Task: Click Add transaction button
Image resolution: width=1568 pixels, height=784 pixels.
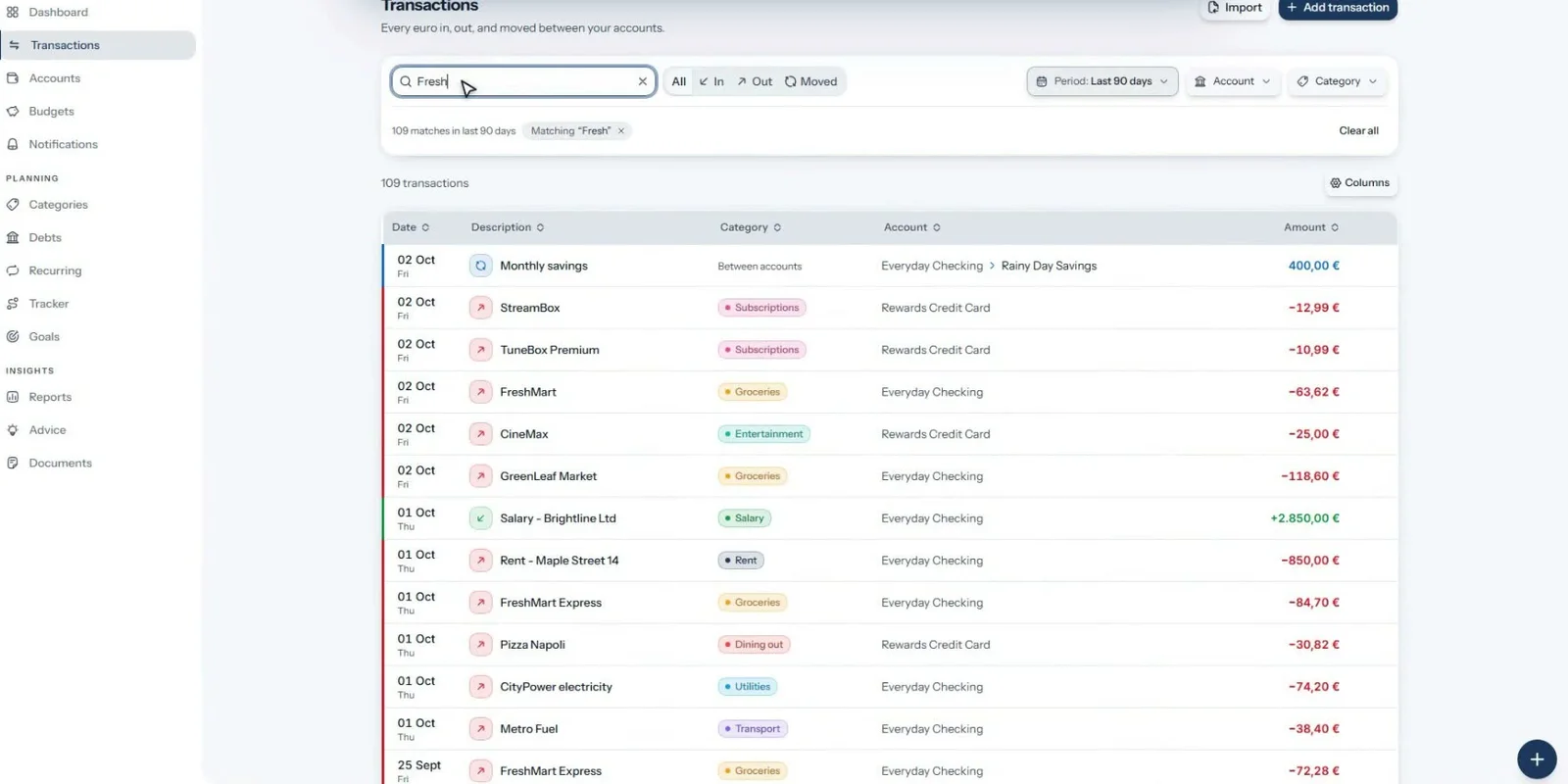Action: [x=1338, y=8]
